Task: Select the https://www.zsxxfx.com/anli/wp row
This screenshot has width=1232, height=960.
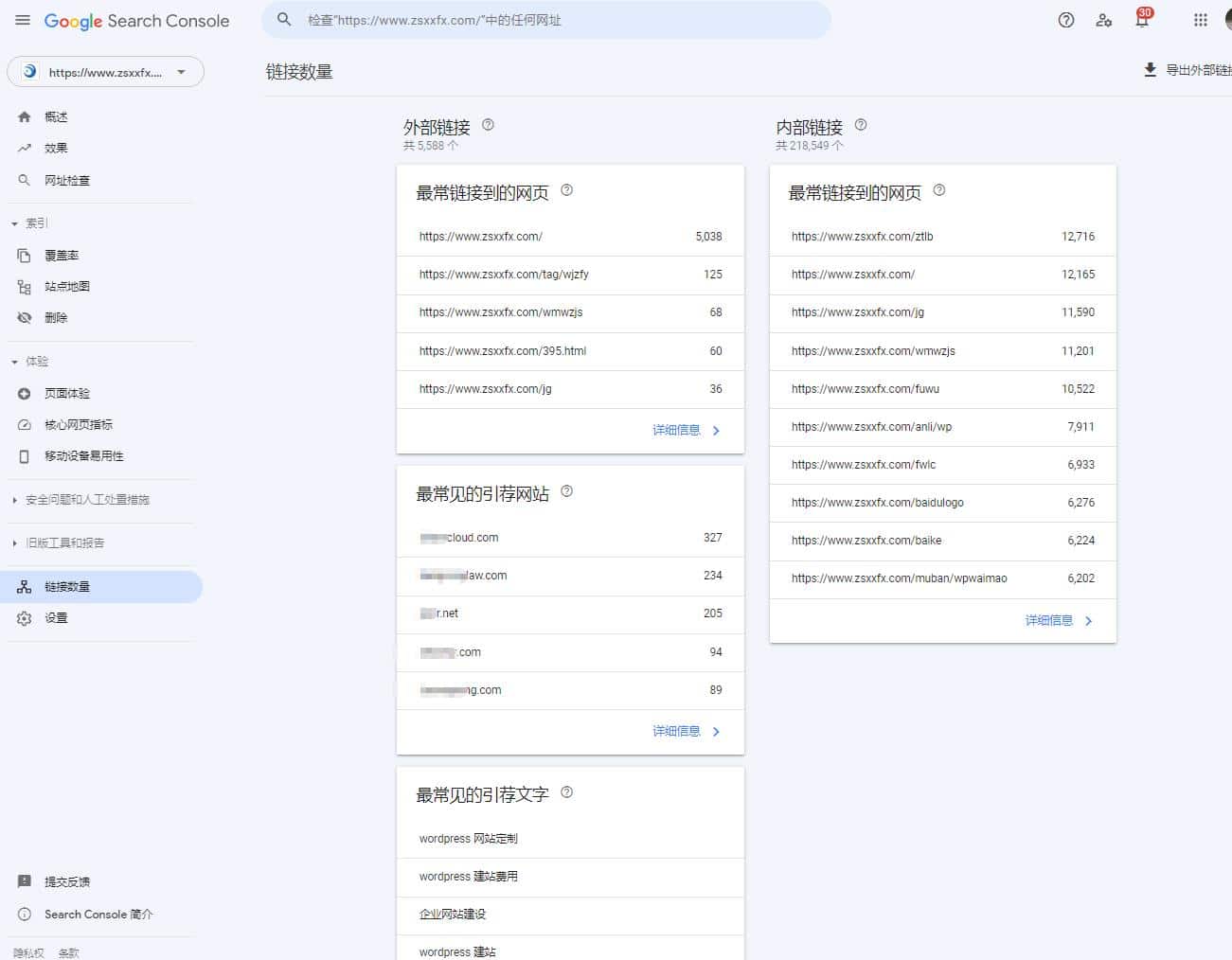Action: tap(943, 427)
